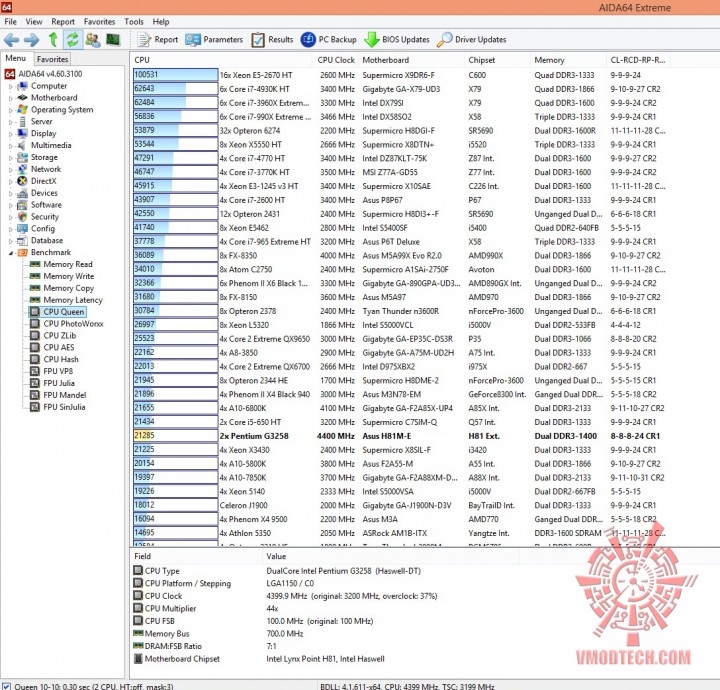720x690 pixels.
Task: Open the FPU Julia benchmark
Action: [59, 383]
